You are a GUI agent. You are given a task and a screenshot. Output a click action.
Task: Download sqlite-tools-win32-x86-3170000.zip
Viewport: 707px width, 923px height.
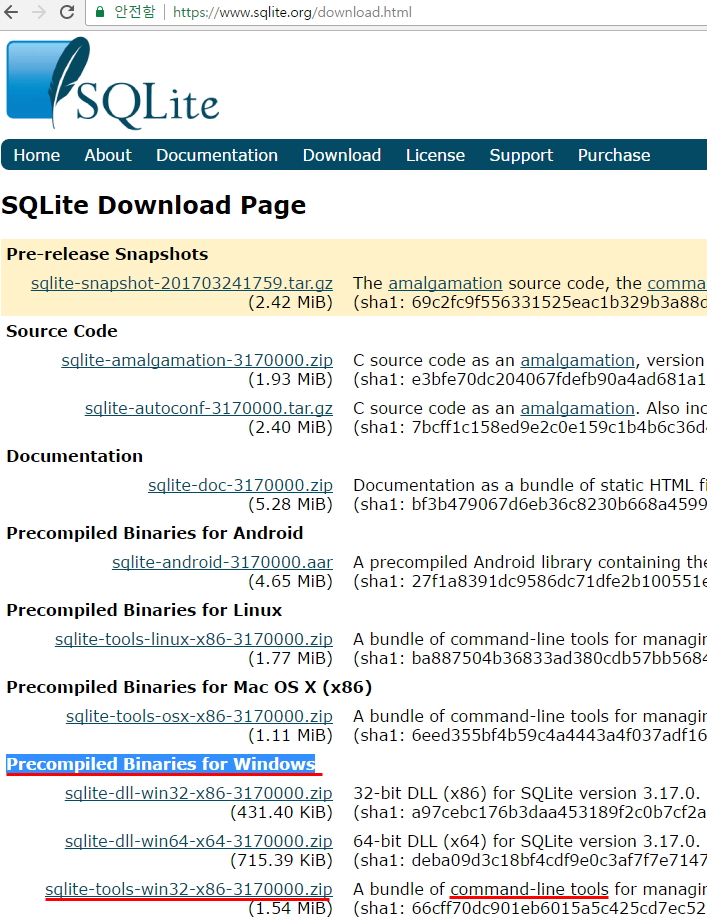tap(189, 889)
